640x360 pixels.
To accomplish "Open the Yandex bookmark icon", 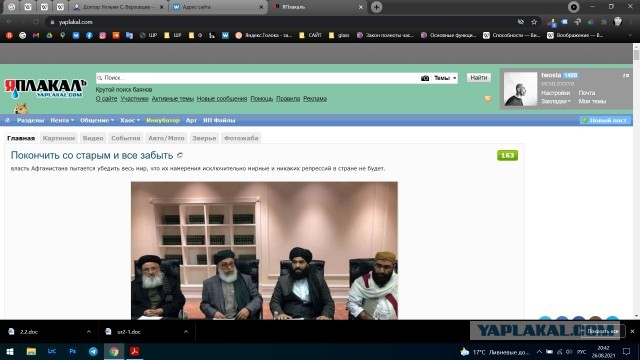I will click(9, 36).
